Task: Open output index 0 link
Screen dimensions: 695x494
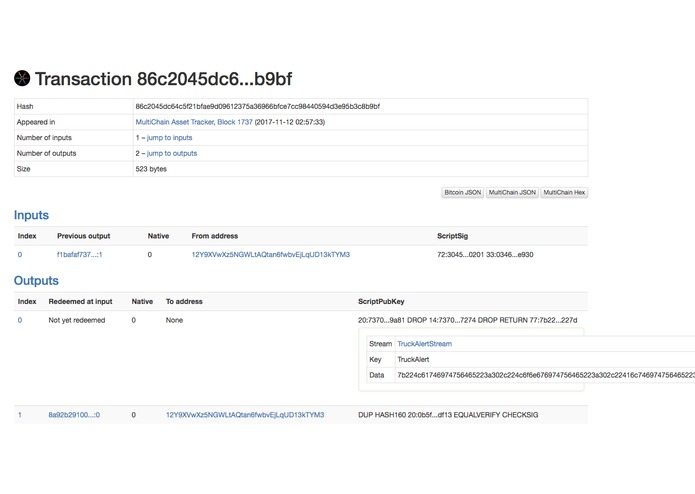Action: pos(20,320)
